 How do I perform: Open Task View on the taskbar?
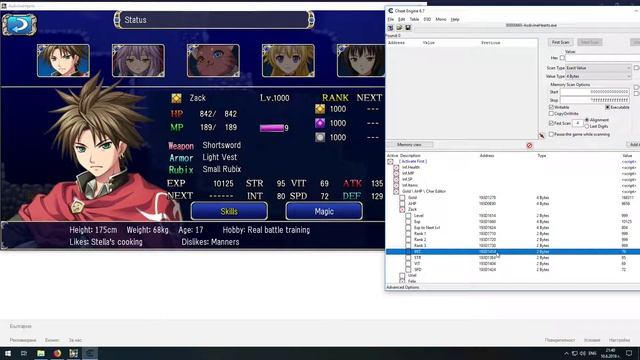[x=24, y=353]
